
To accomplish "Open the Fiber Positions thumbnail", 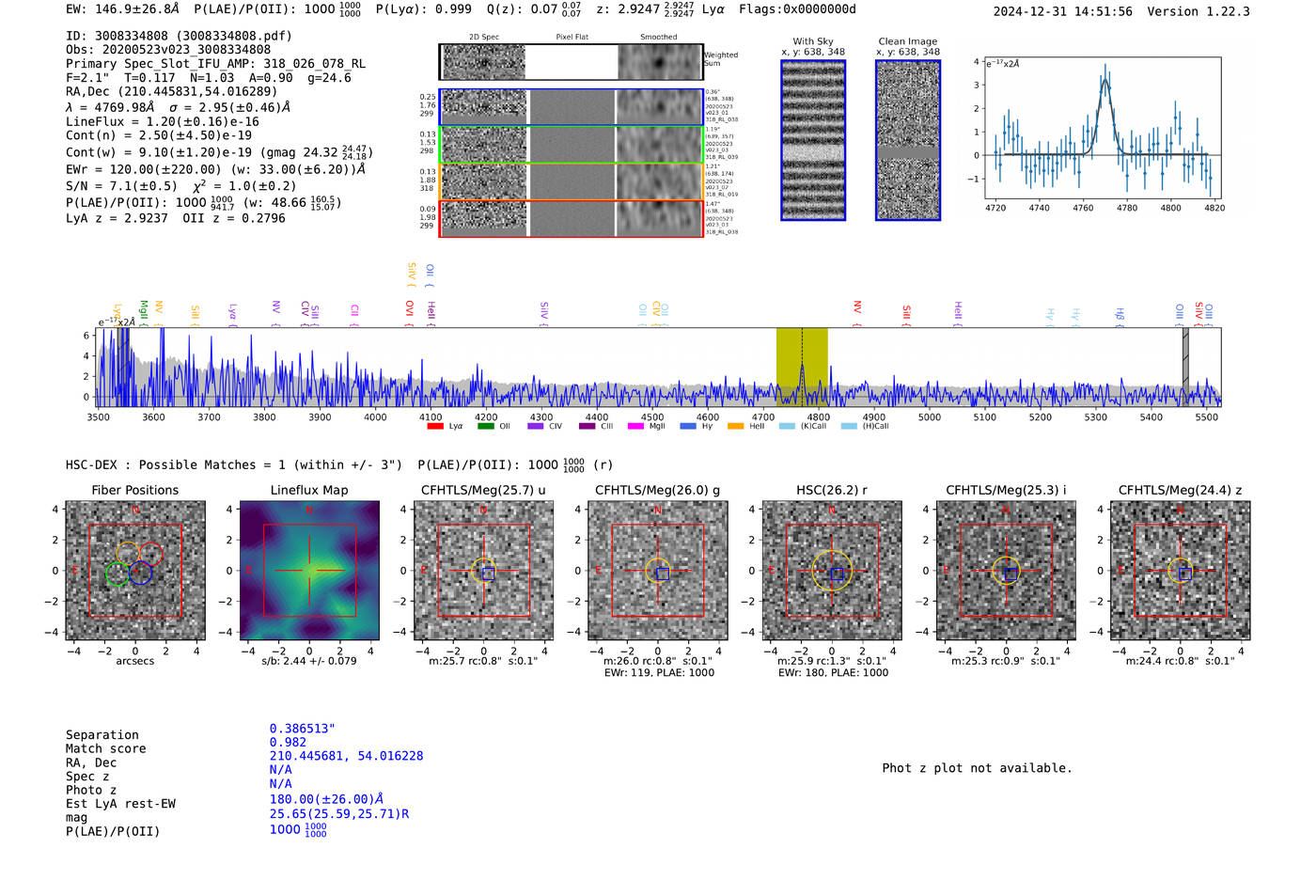I will (x=135, y=571).
